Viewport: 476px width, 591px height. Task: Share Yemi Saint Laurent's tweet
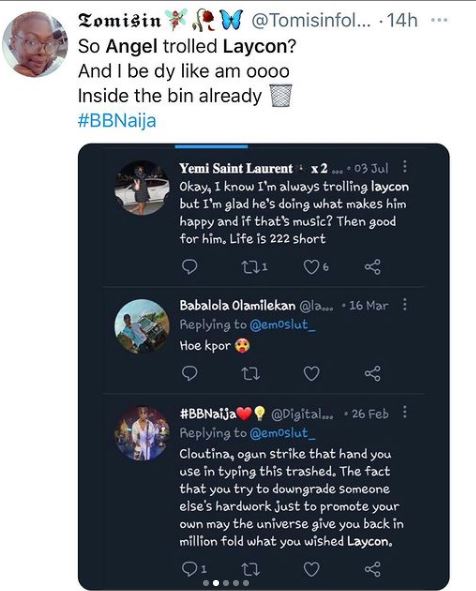click(373, 267)
